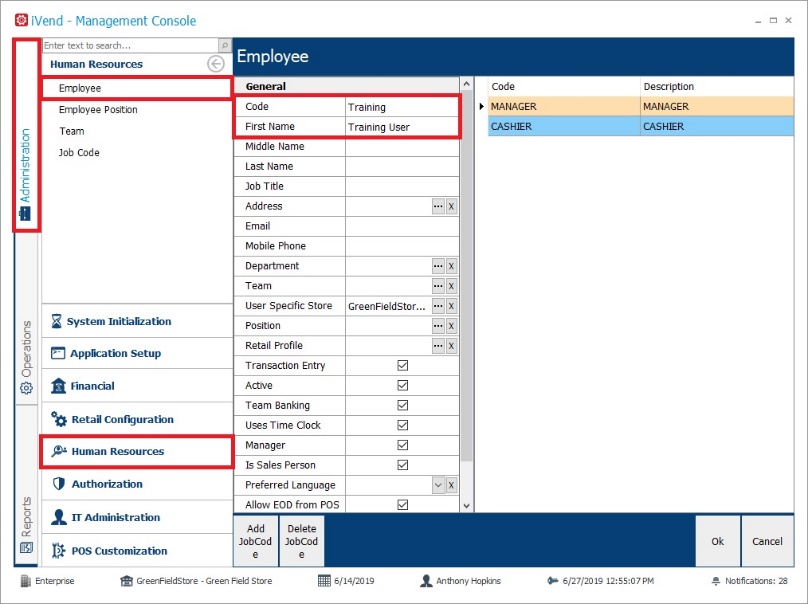Click the Add JobCode button
Image resolution: width=808 pixels, height=604 pixels.
coord(256,541)
